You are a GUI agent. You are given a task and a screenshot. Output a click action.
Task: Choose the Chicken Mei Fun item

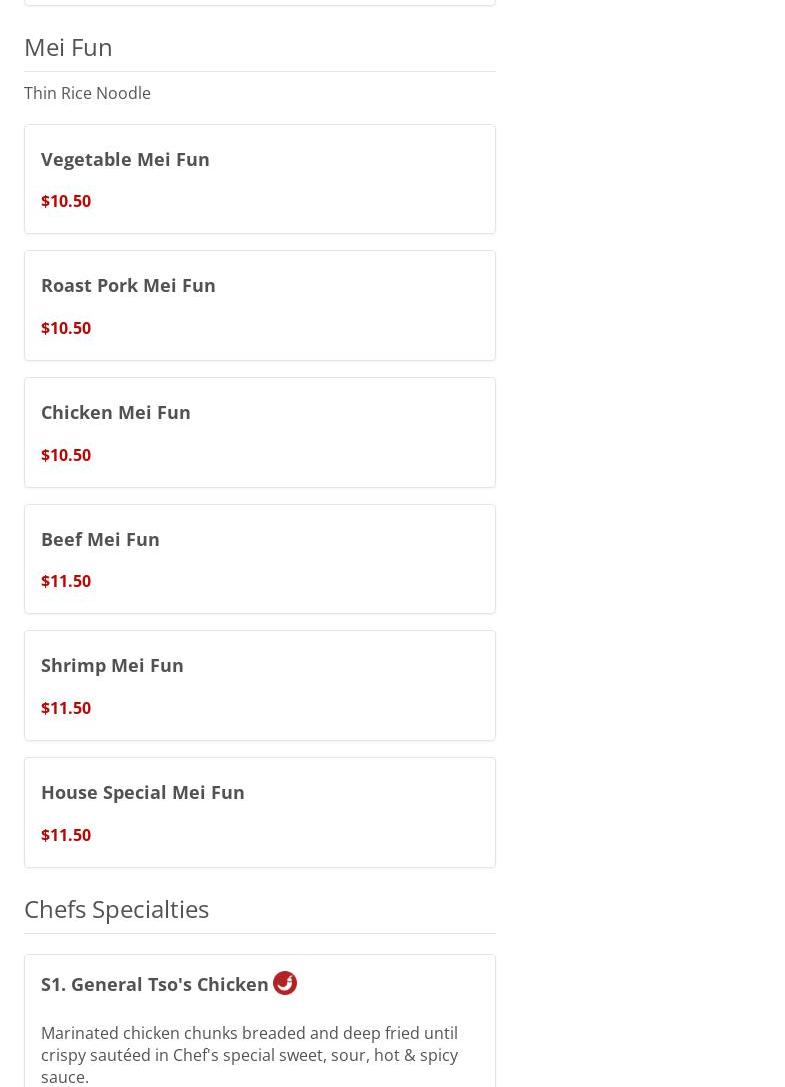click(259, 433)
